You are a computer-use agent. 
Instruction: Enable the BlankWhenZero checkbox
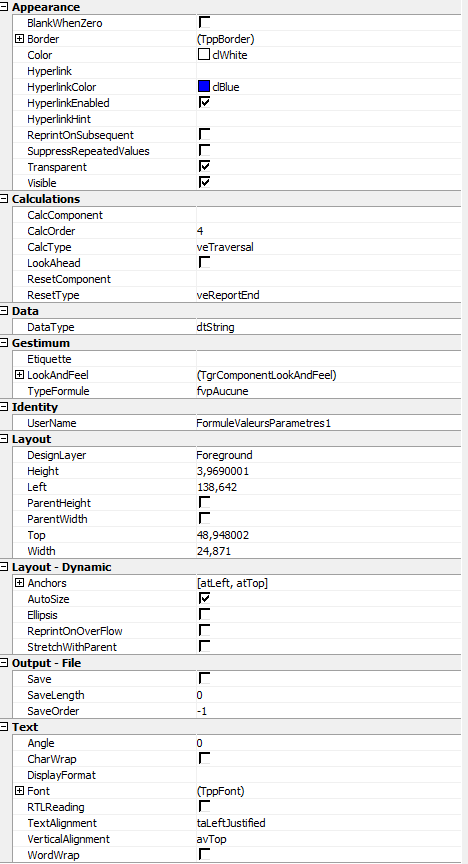click(x=205, y=23)
